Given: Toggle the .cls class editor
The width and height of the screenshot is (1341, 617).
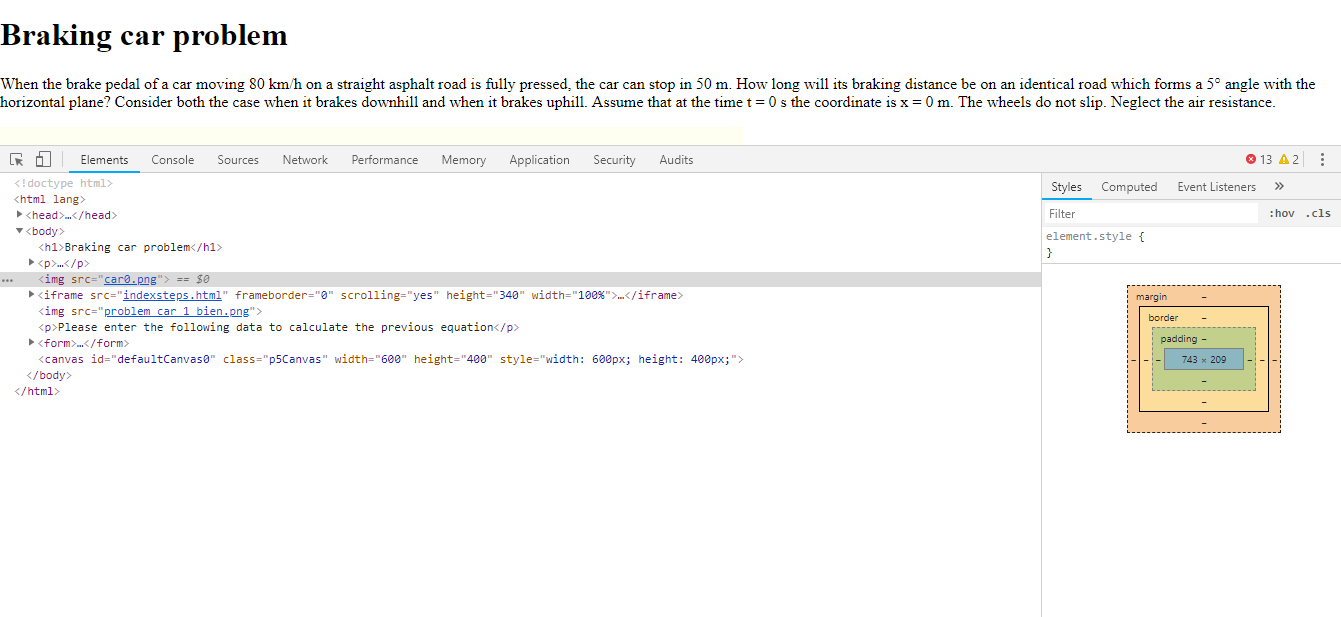Looking at the screenshot, I should point(1318,214).
